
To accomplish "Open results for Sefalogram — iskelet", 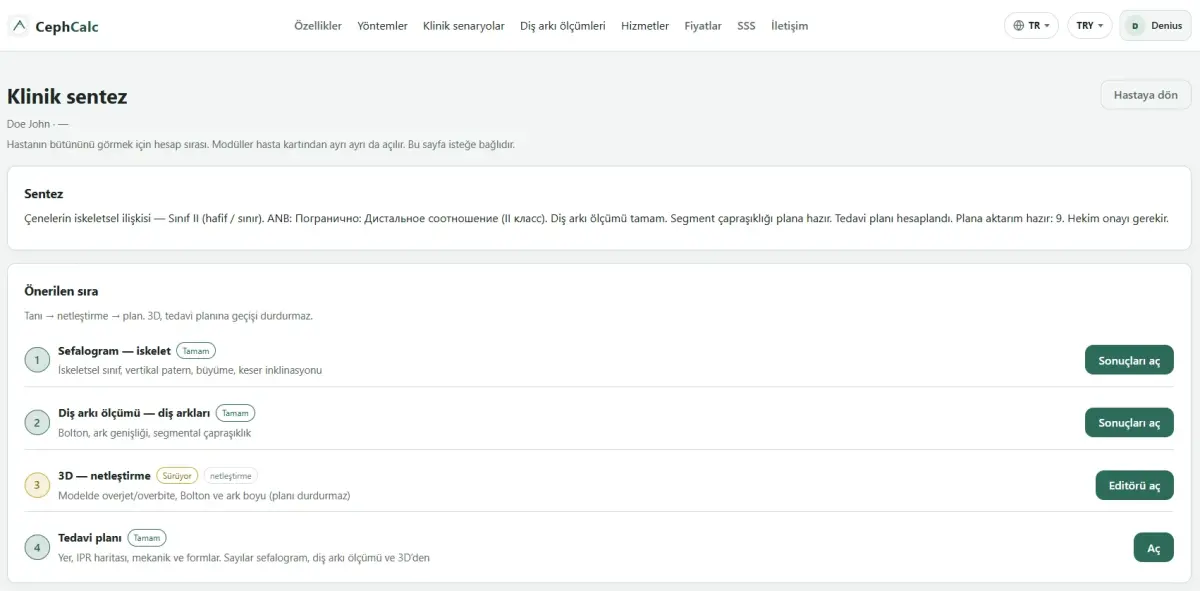I will point(1129,360).
